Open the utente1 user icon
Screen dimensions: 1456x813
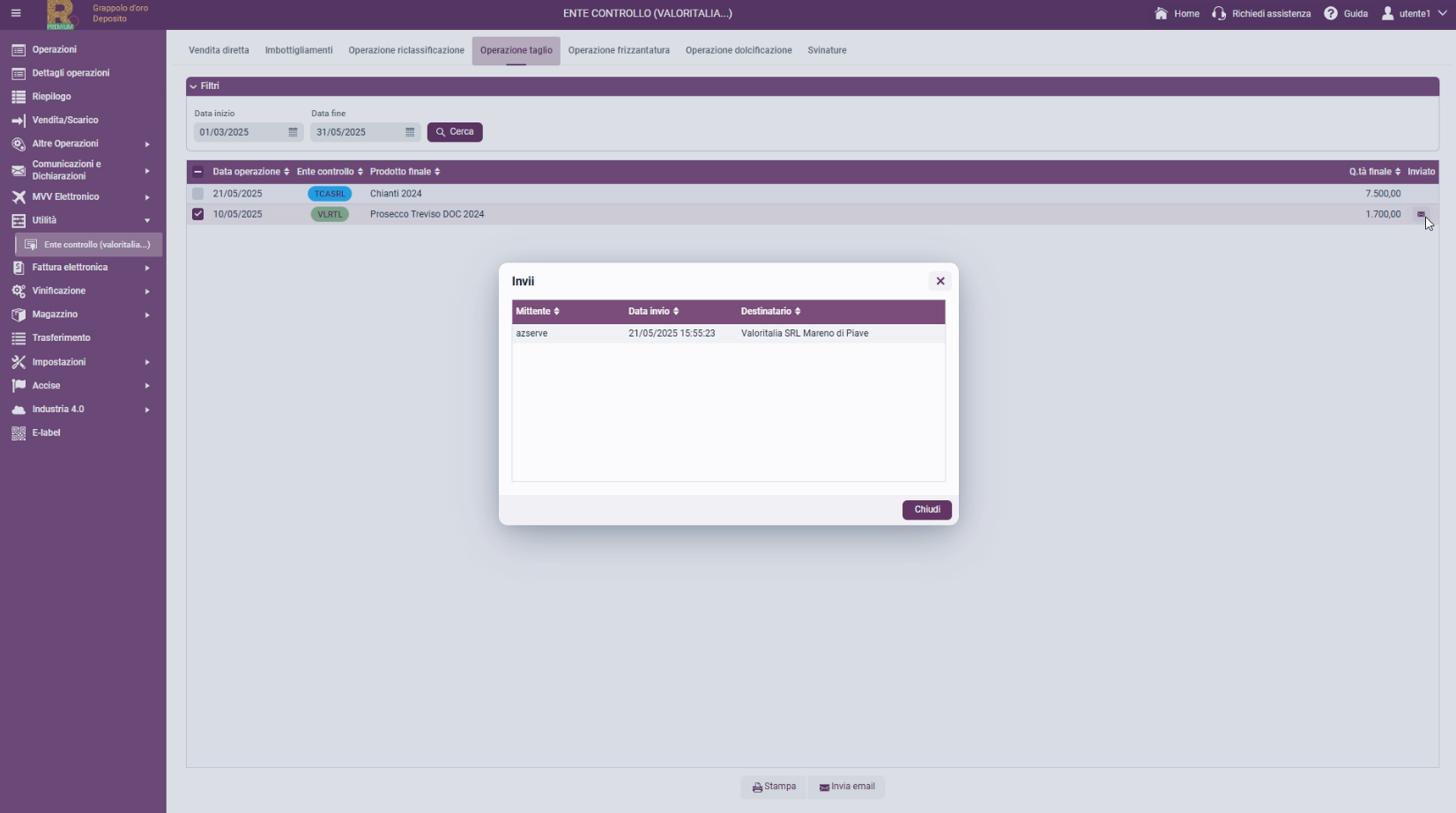coord(1388,13)
